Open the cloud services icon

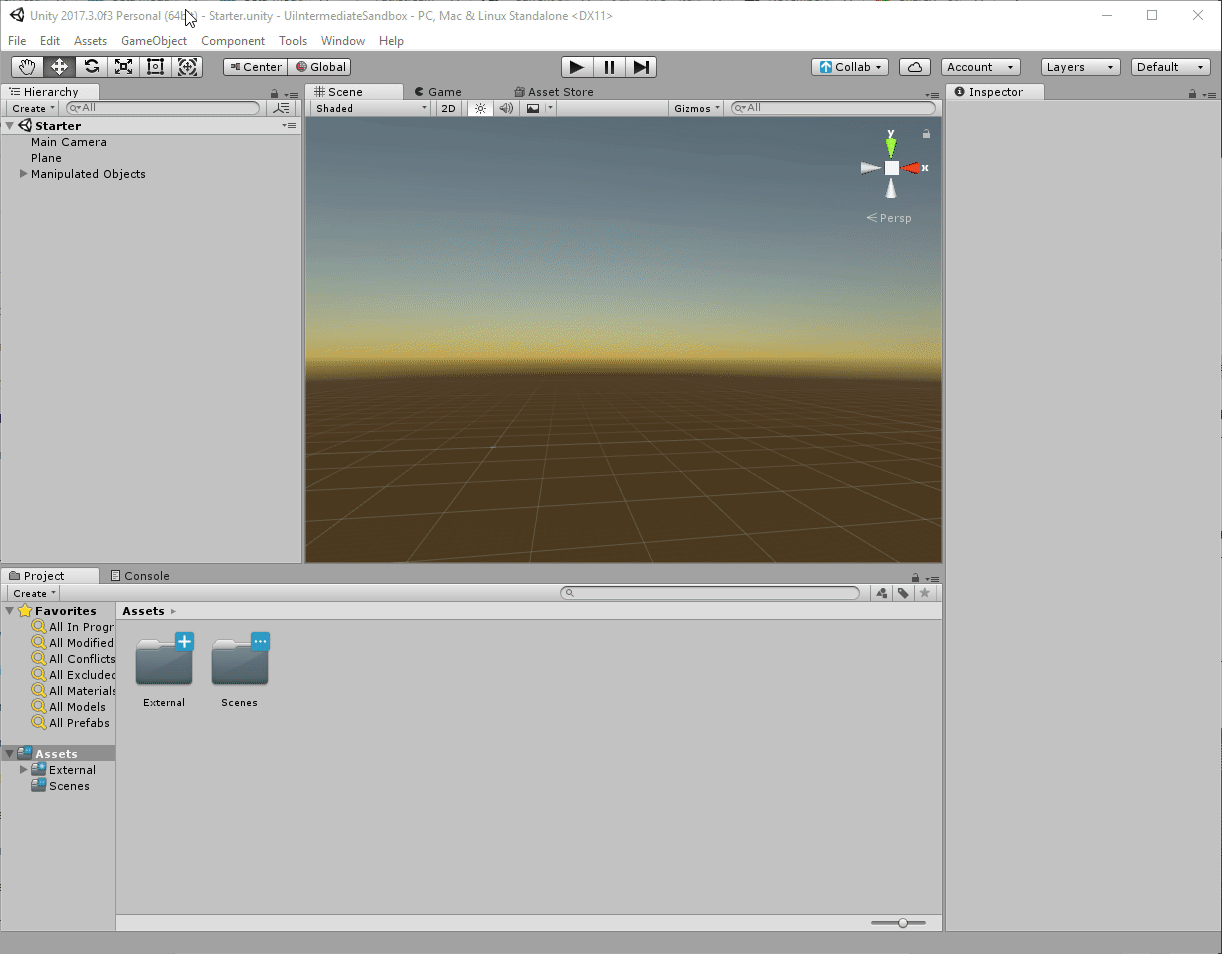(915, 67)
